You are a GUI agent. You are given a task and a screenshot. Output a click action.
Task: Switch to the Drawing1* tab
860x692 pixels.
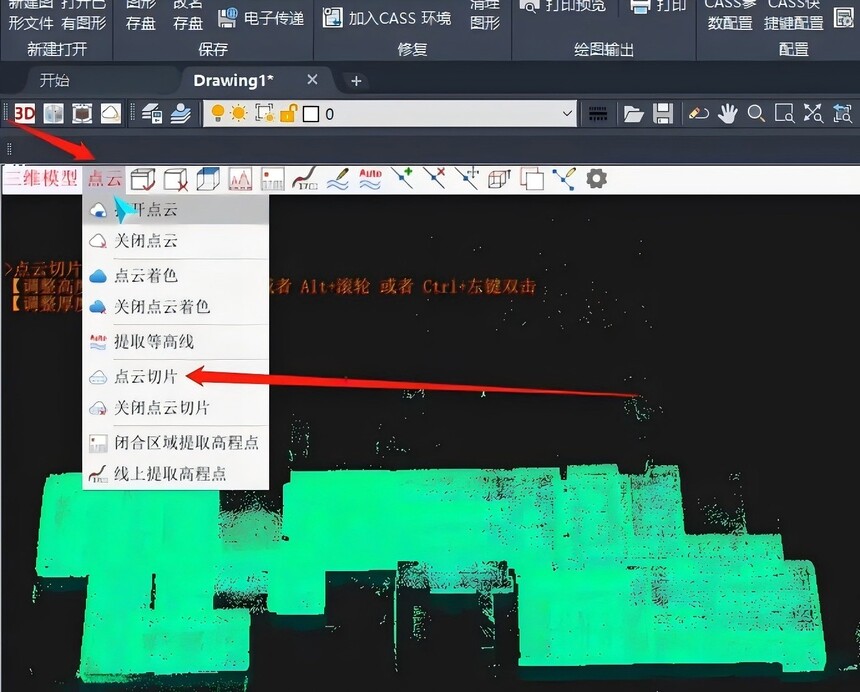(x=233, y=81)
